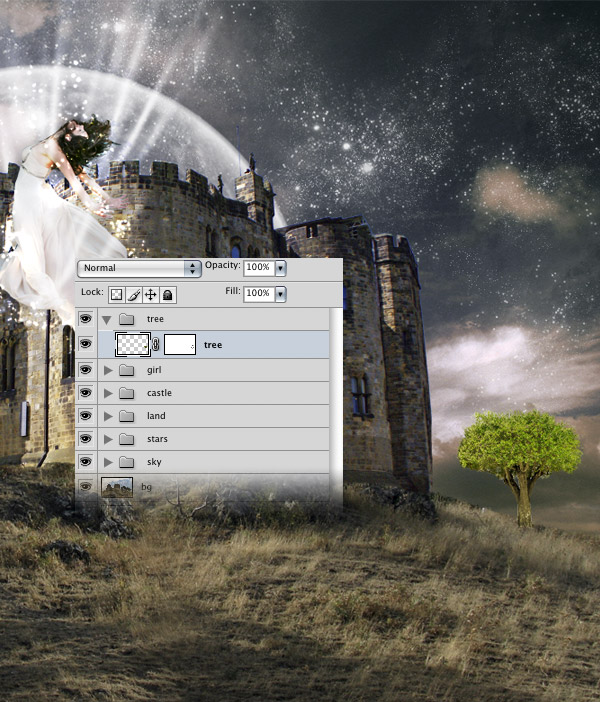
Task: Expand the girl group
Action: point(108,370)
